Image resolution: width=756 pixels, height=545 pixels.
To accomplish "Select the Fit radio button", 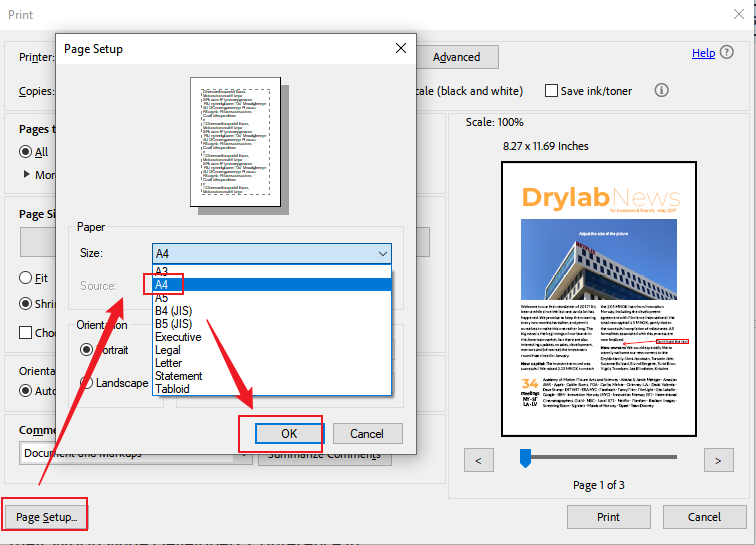I will pos(26,278).
